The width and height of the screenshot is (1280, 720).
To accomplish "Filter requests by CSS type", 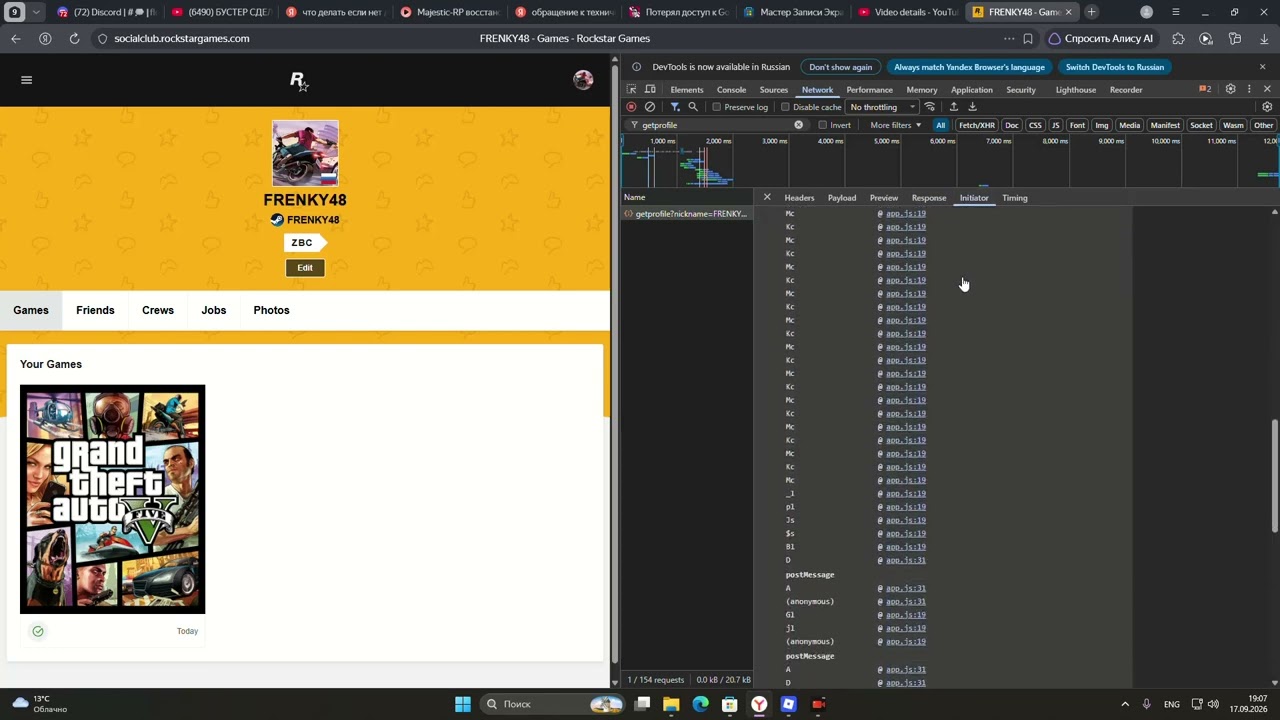I will click(x=1035, y=125).
